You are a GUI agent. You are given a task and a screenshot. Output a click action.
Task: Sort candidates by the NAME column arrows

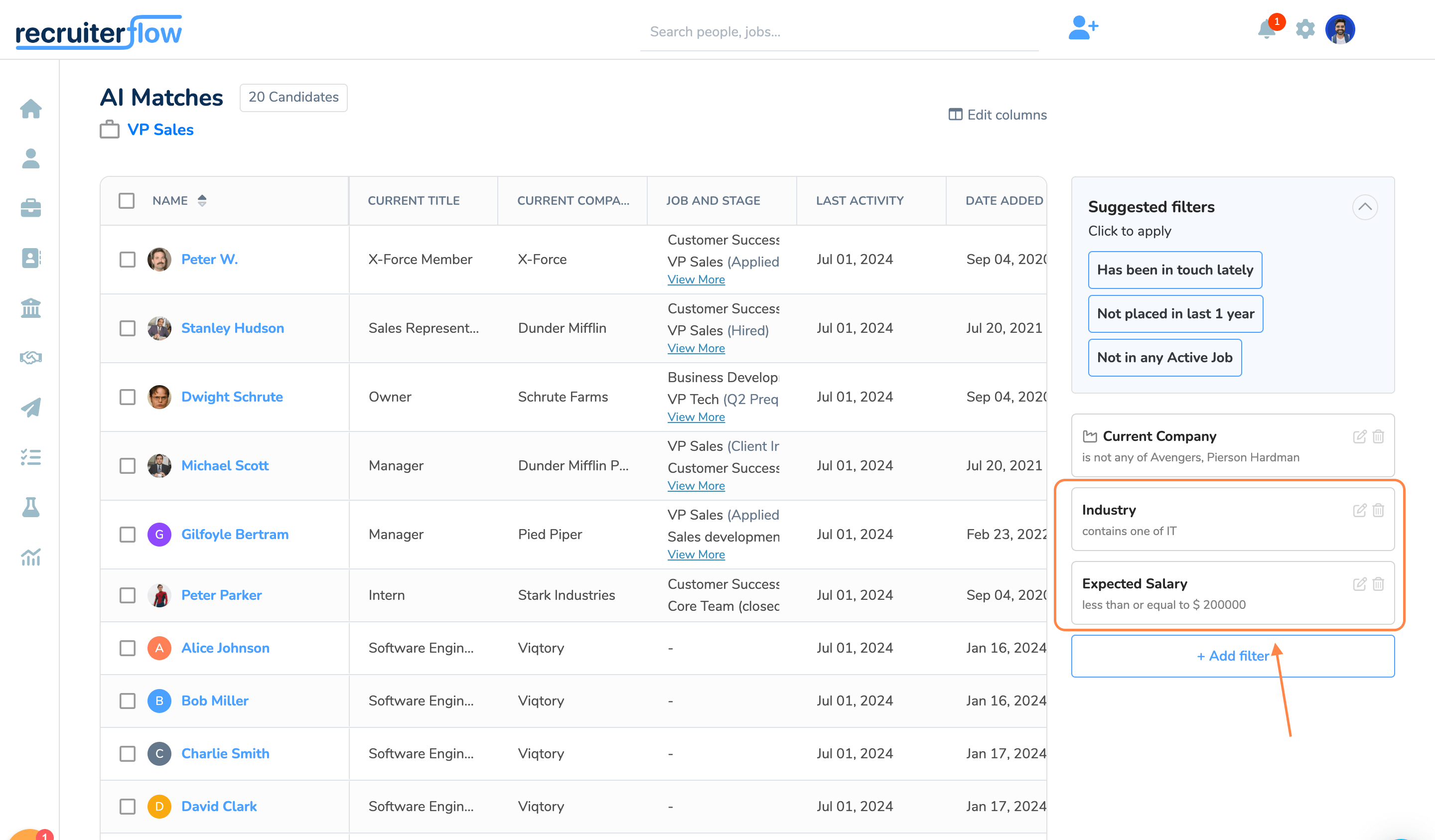click(x=202, y=200)
